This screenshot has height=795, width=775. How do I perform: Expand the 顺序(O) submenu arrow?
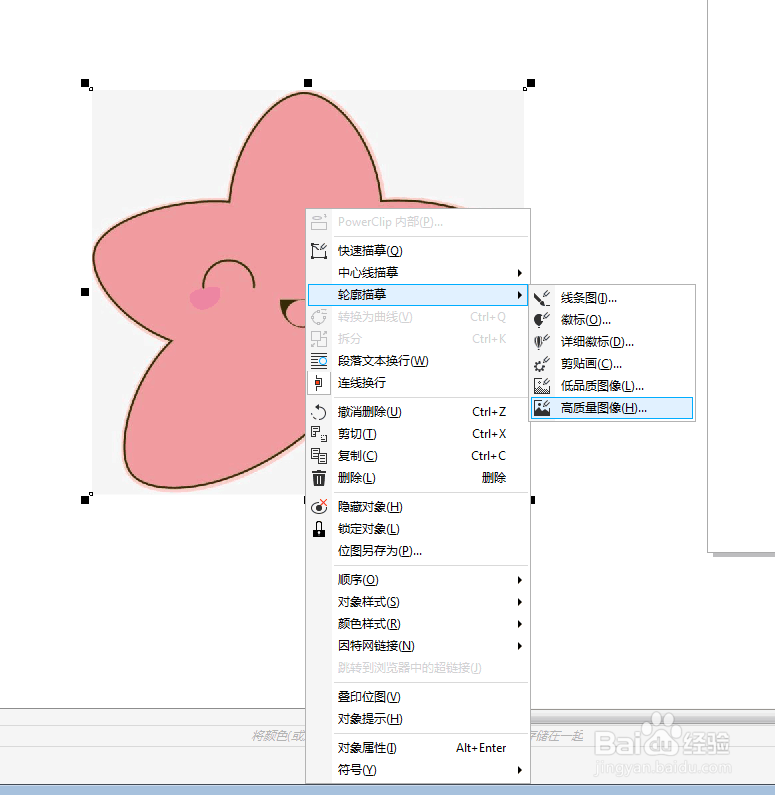click(x=520, y=580)
